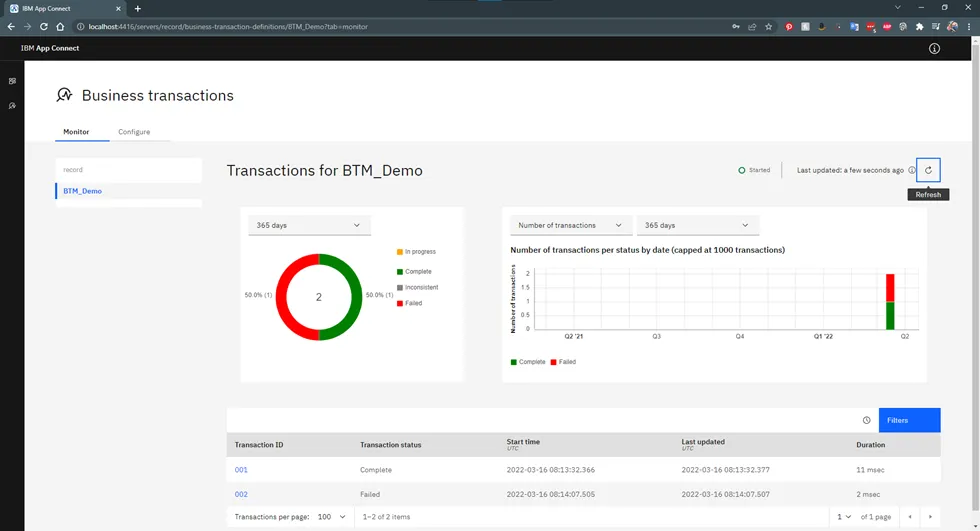Toggle In progress legend in donut chart
This screenshot has width=980, height=531.
coord(416,252)
